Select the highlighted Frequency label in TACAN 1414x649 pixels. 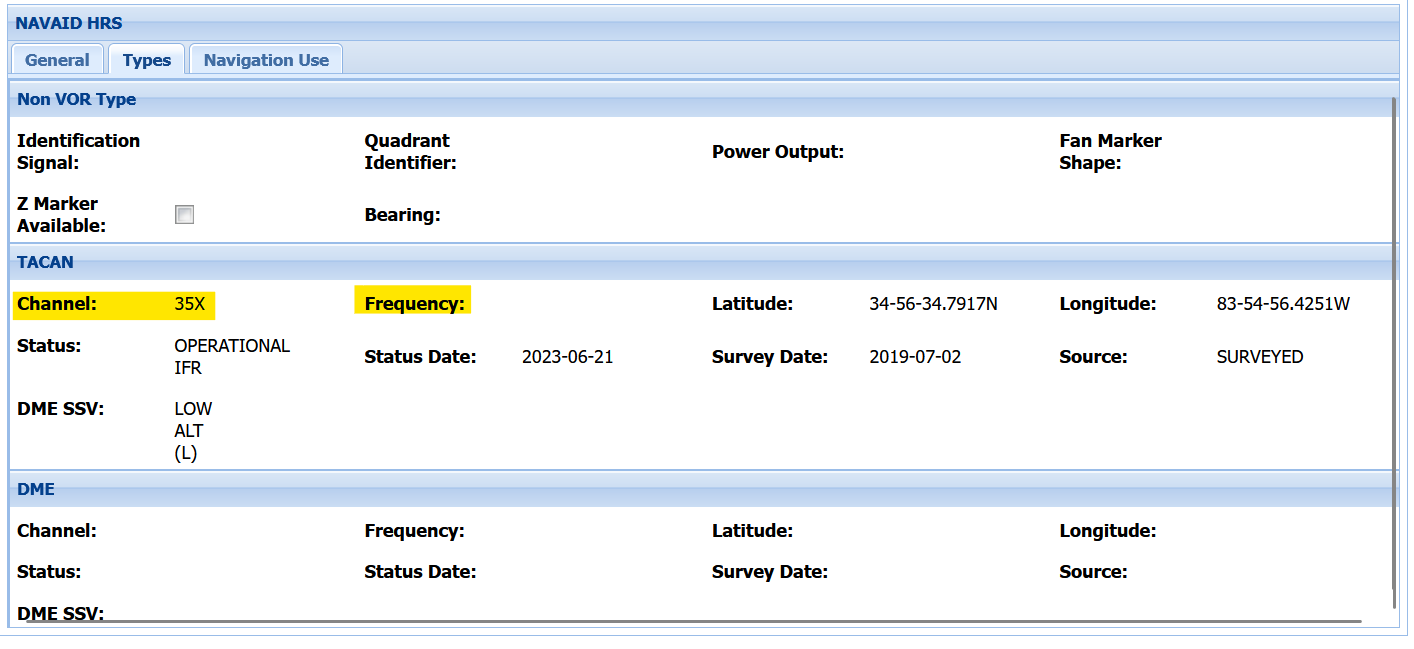(415, 304)
